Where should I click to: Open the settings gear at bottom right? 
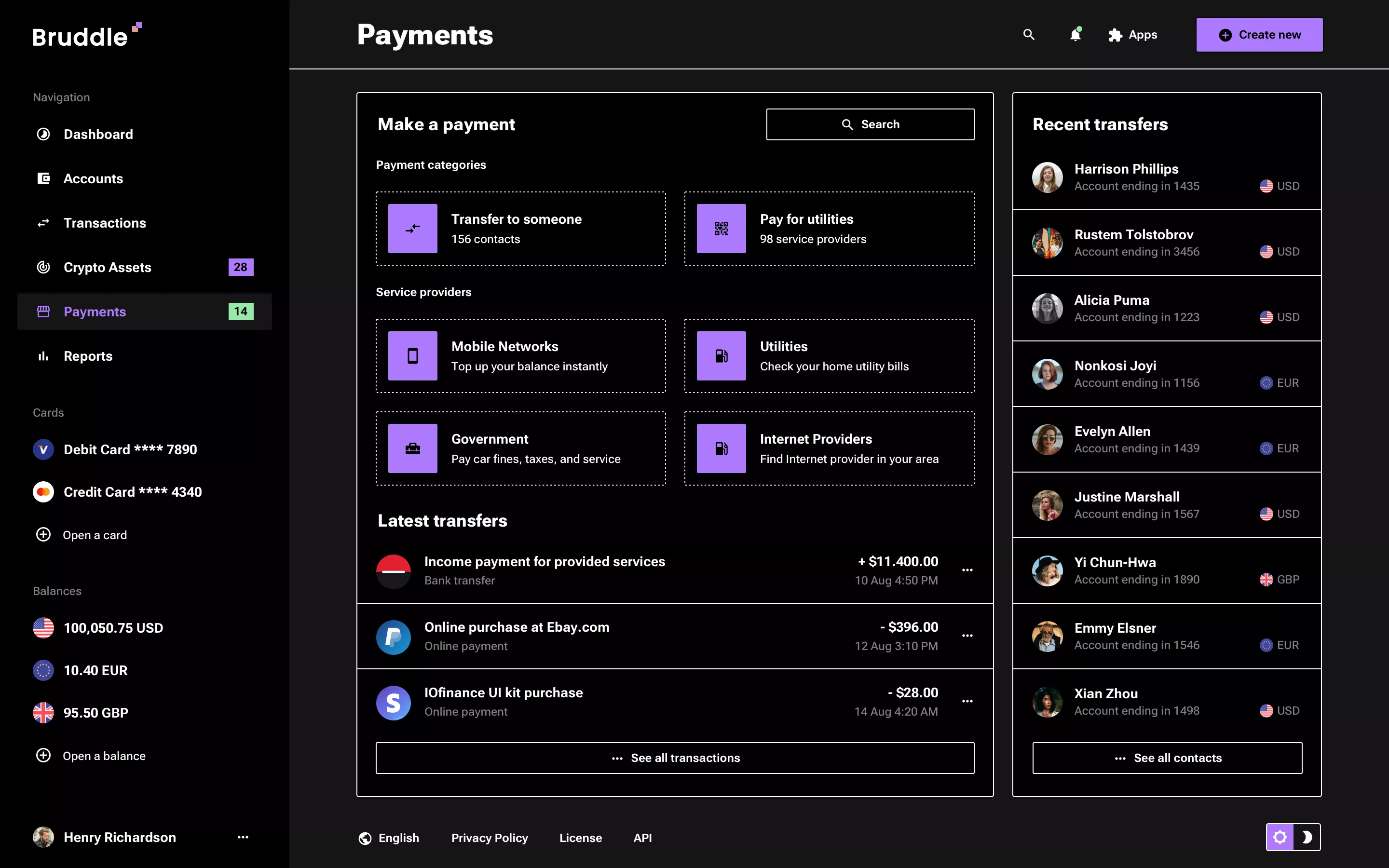point(1281,837)
